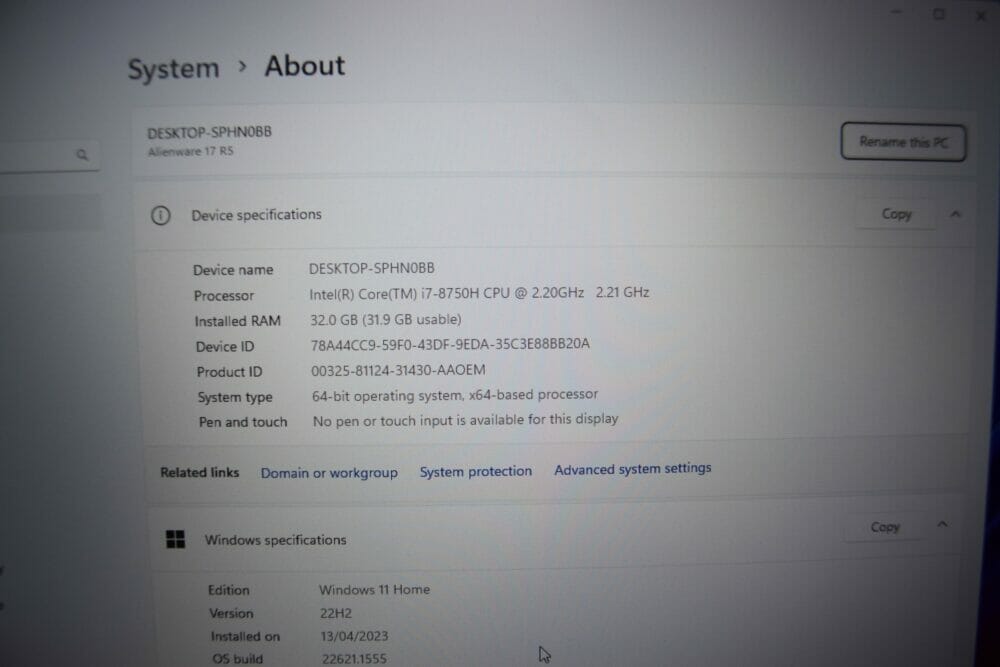Maximize the Settings window
1000x667 pixels.
click(x=939, y=13)
